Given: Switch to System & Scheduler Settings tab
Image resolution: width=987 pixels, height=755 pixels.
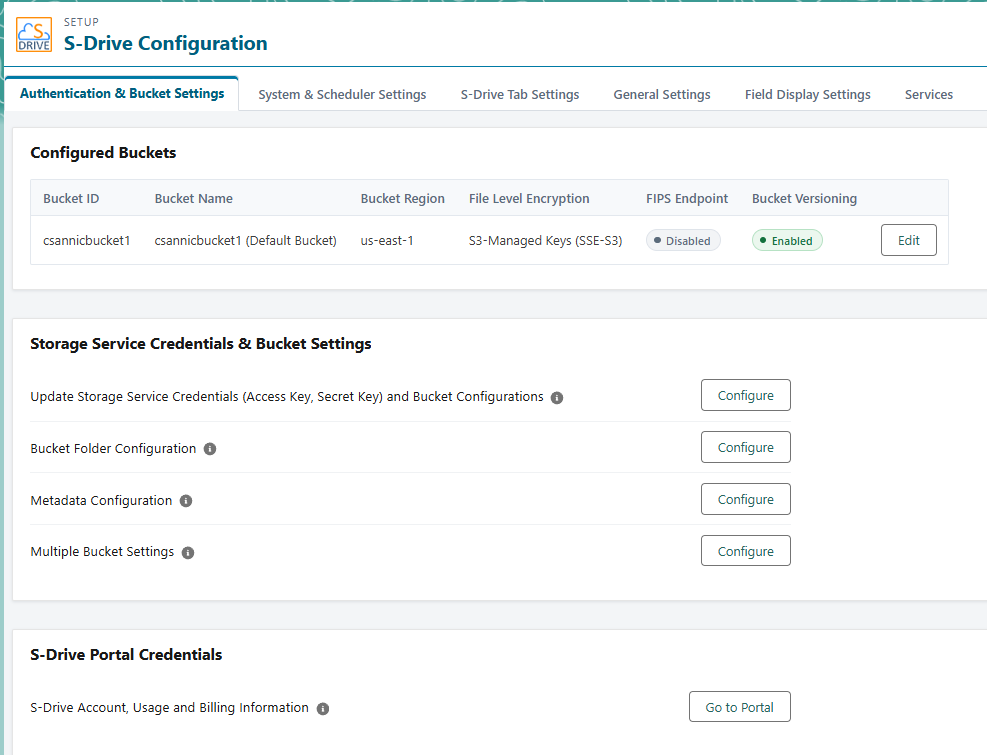Looking at the screenshot, I should point(342,94).
